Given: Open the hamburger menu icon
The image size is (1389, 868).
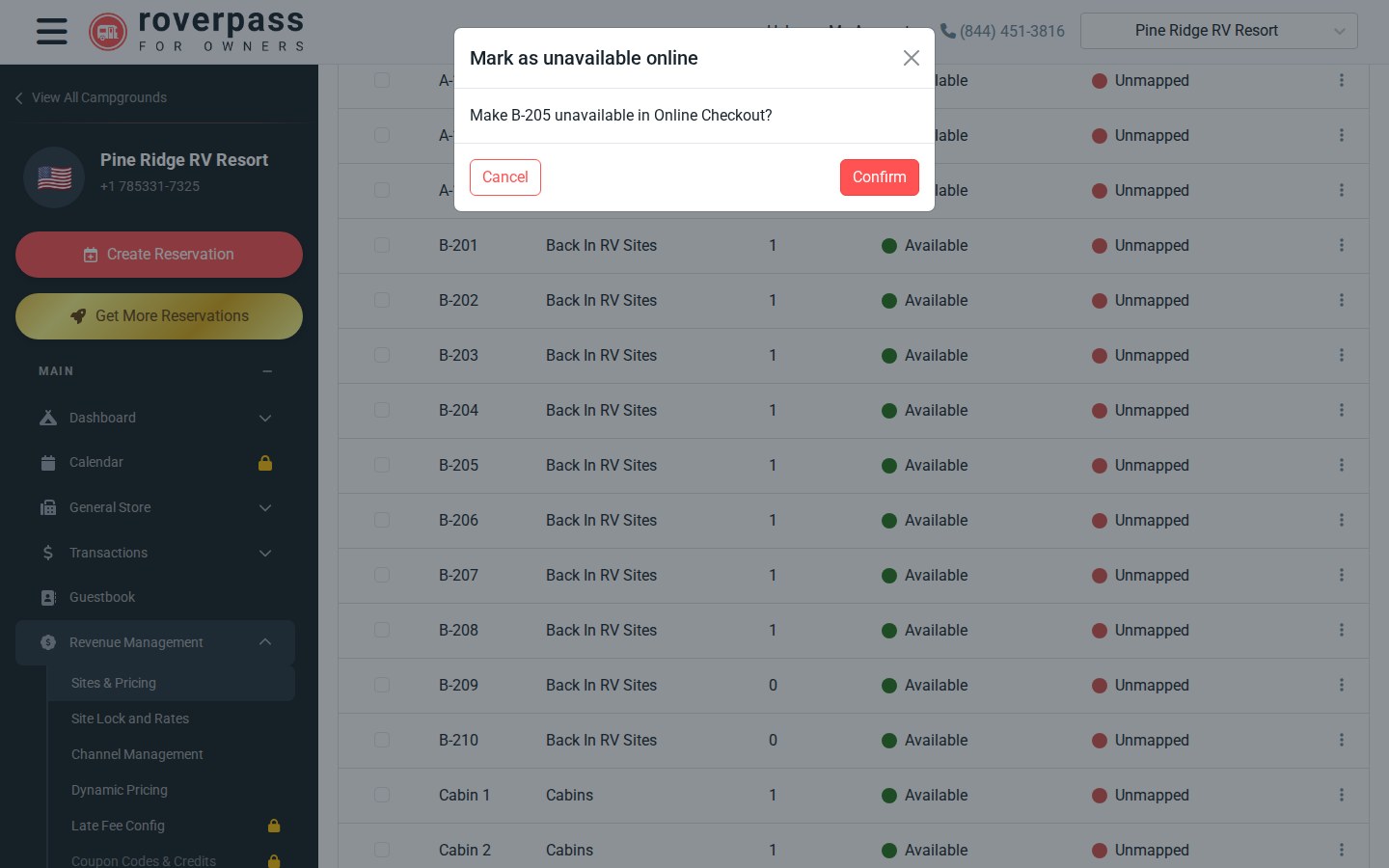Looking at the screenshot, I should 52,31.
